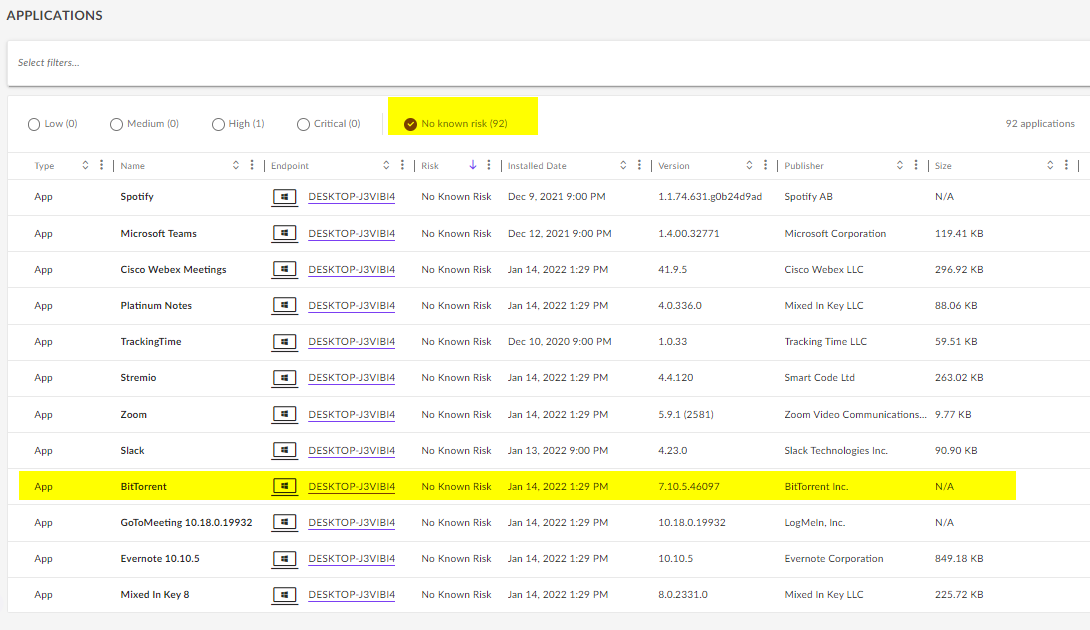Screen dimensions: 1090x630
Task: Toggle the Risk column descending sort arrow
Action: coord(473,165)
